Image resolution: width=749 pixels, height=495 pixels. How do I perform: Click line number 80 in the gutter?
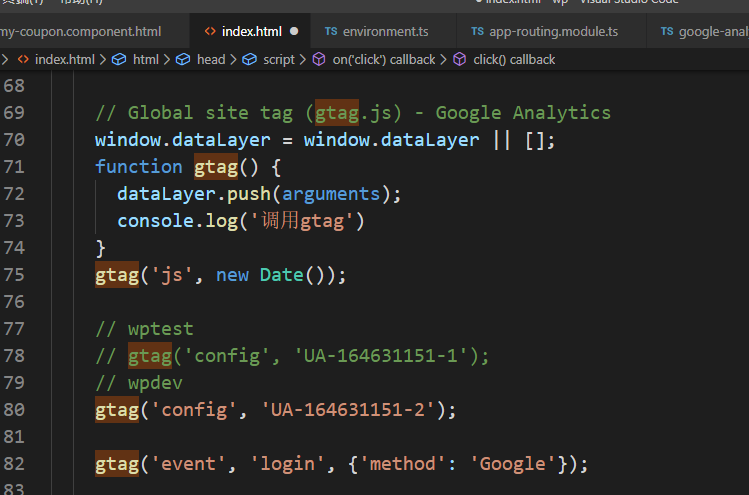(14, 410)
